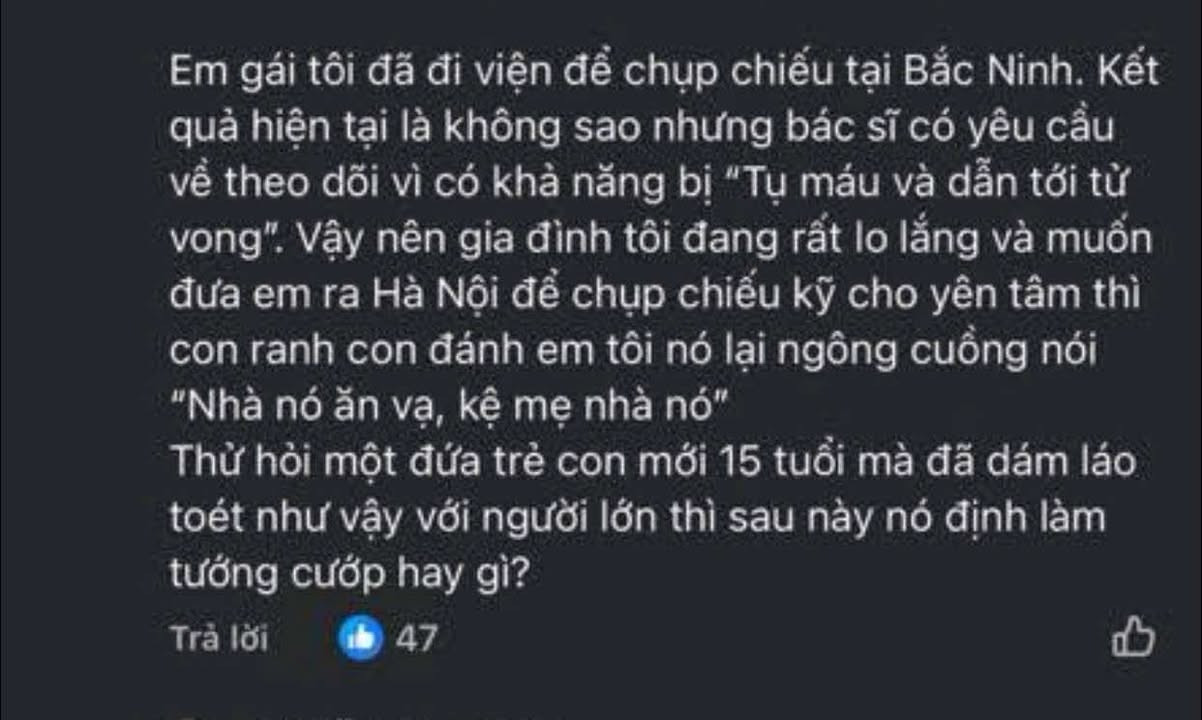
Task: Click the quote "Nhà nó ăn vạ, kệ mẹ nhà nó"
Action: [446, 410]
